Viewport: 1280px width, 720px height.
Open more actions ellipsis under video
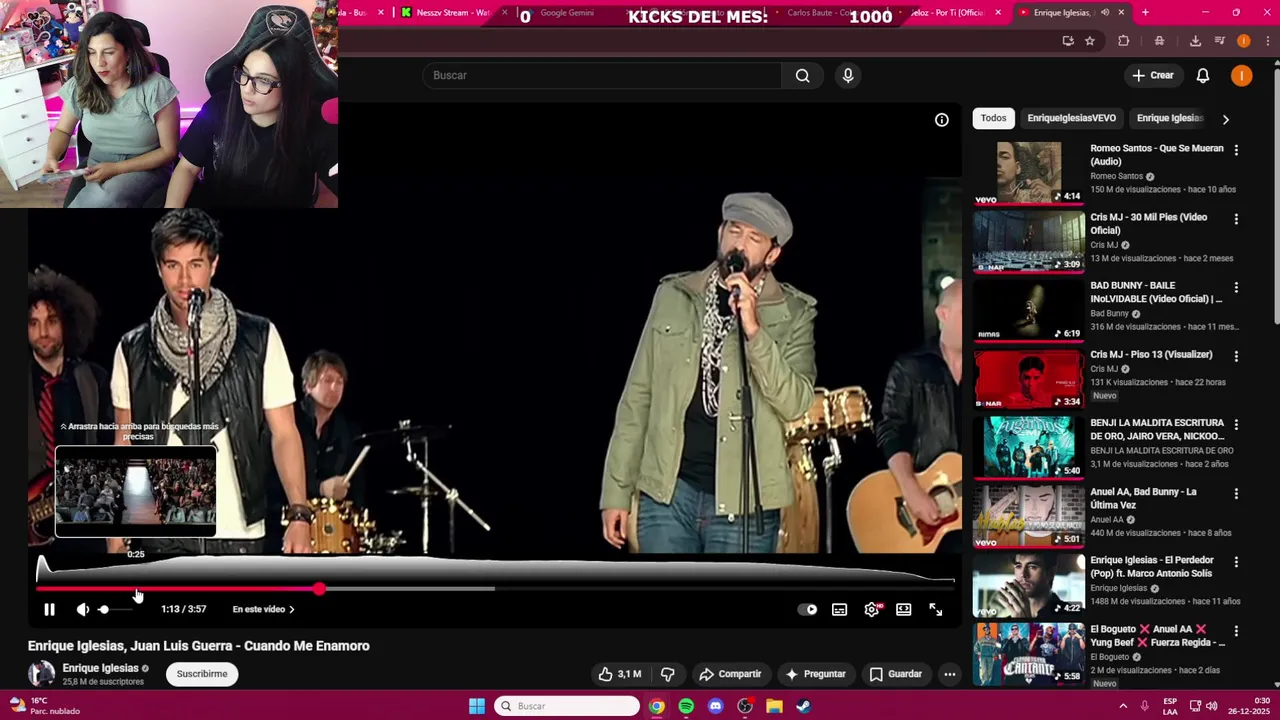tap(950, 674)
